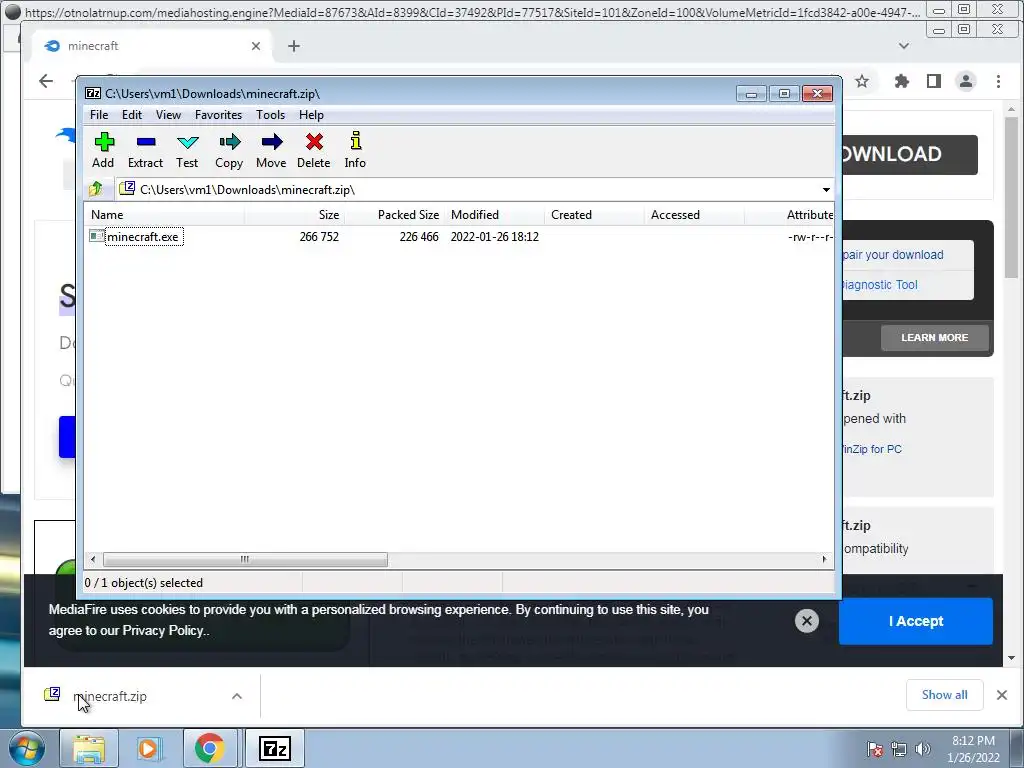This screenshot has height=768, width=1024.
Task: Open the Favorites menu
Action: pyautogui.click(x=219, y=115)
